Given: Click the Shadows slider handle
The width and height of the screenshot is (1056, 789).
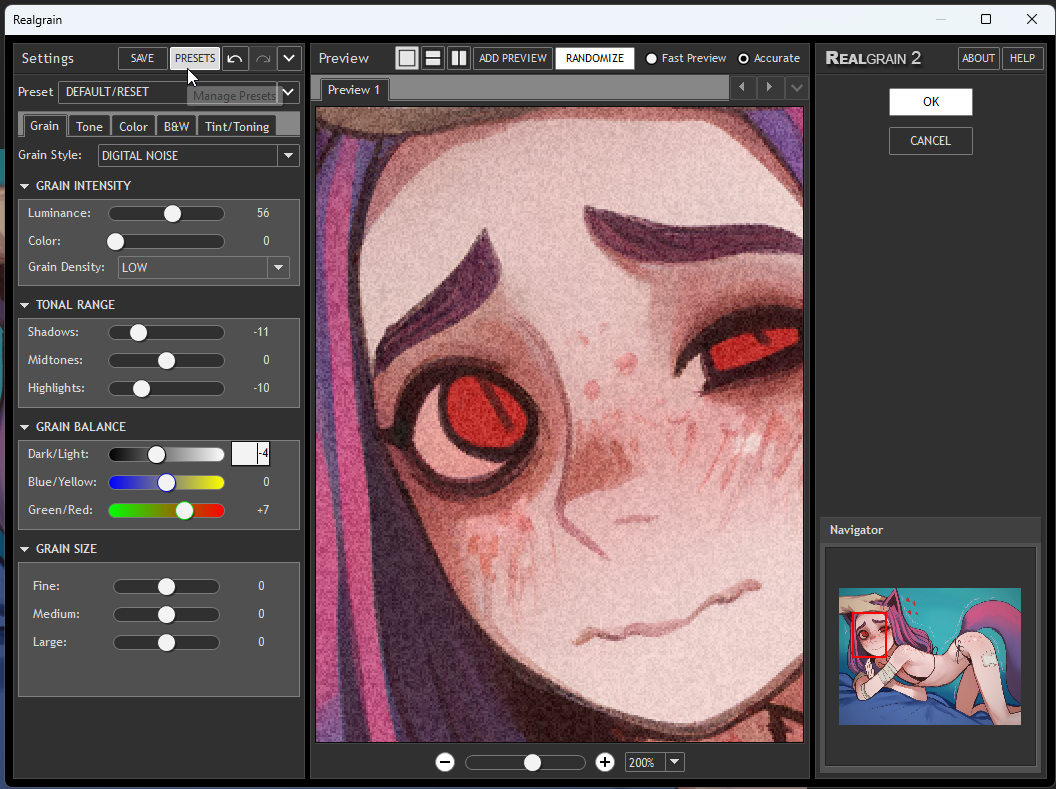Looking at the screenshot, I should (x=138, y=333).
